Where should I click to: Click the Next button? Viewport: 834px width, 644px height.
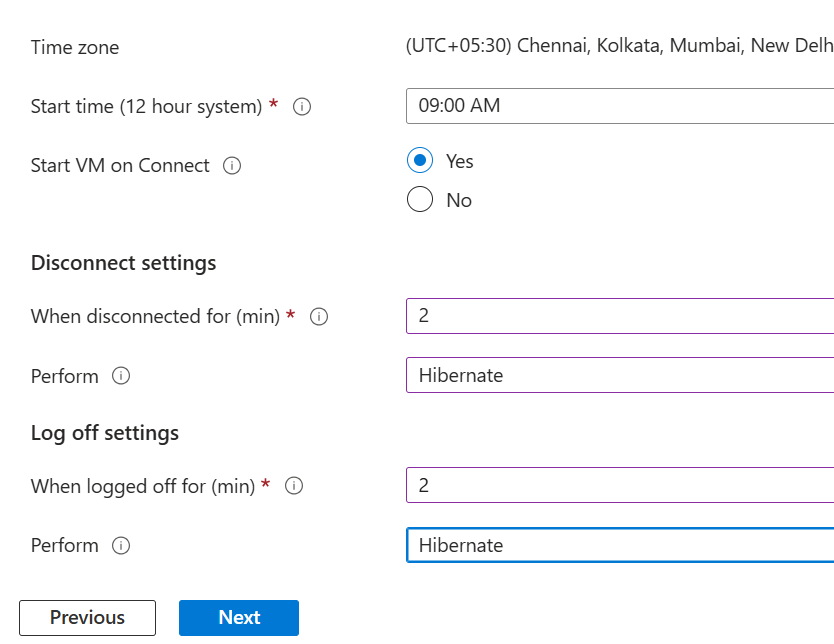tap(238, 617)
